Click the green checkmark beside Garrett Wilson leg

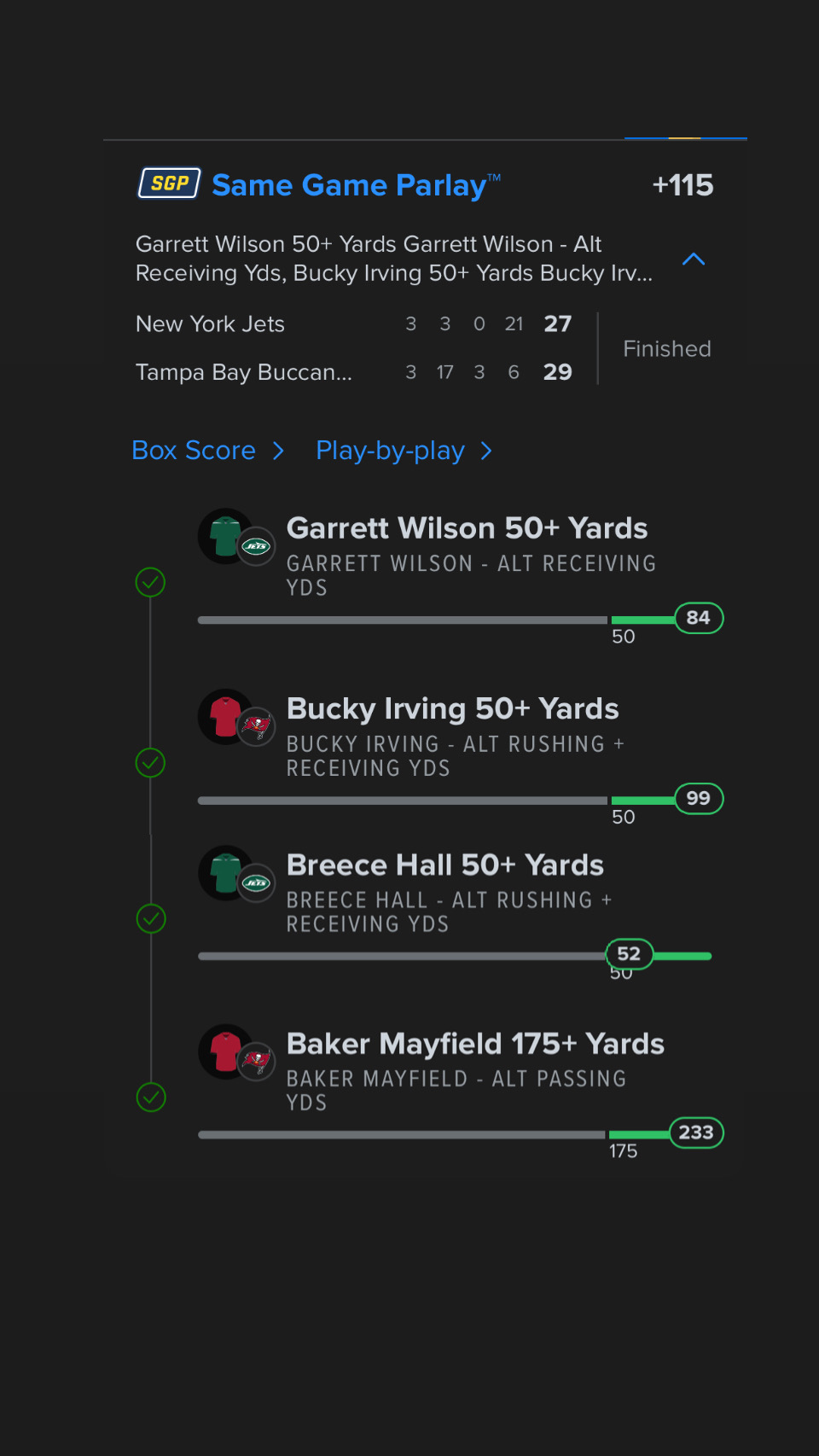pos(151,582)
